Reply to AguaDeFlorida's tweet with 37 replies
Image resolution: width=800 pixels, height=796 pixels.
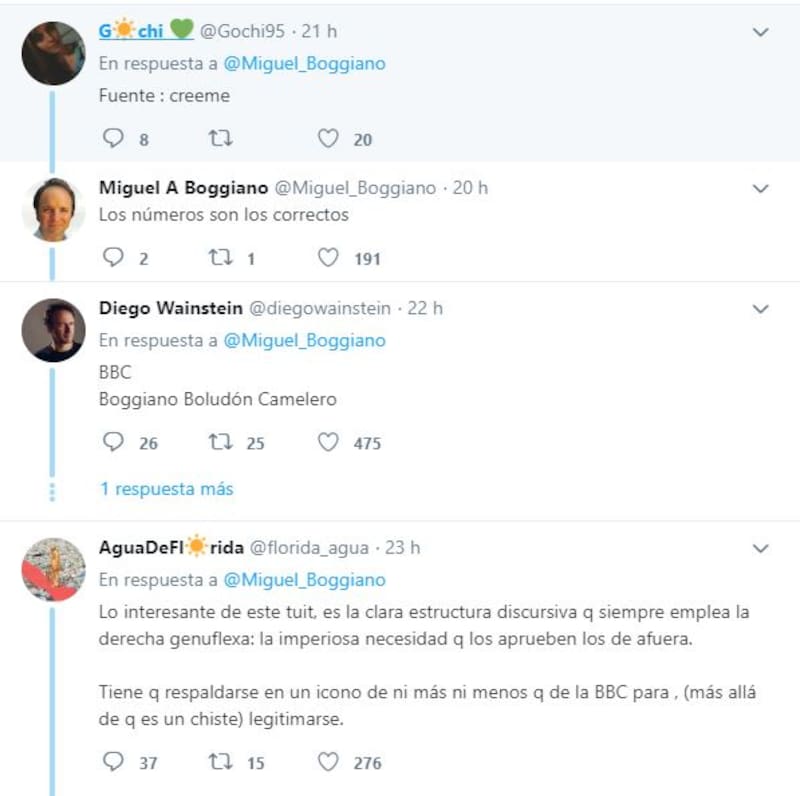113,762
